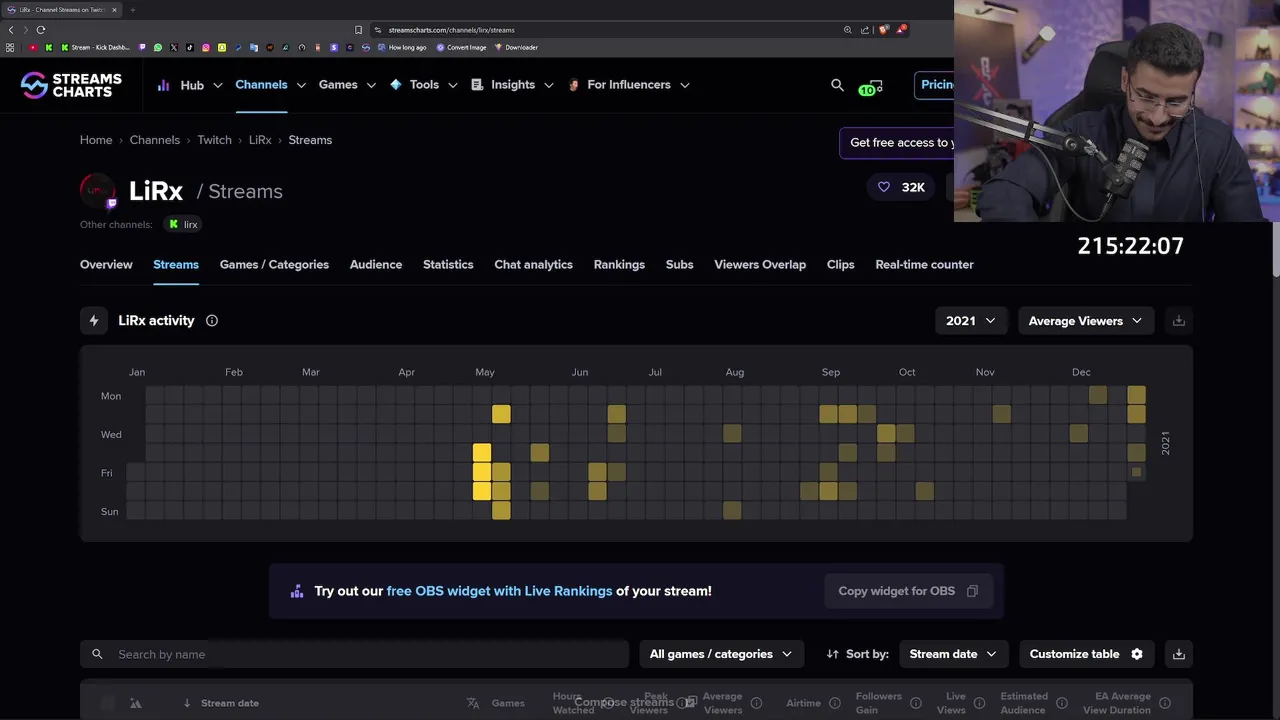Switch to the Rankings tab
1280x720 pixels.
click(619, 265)
